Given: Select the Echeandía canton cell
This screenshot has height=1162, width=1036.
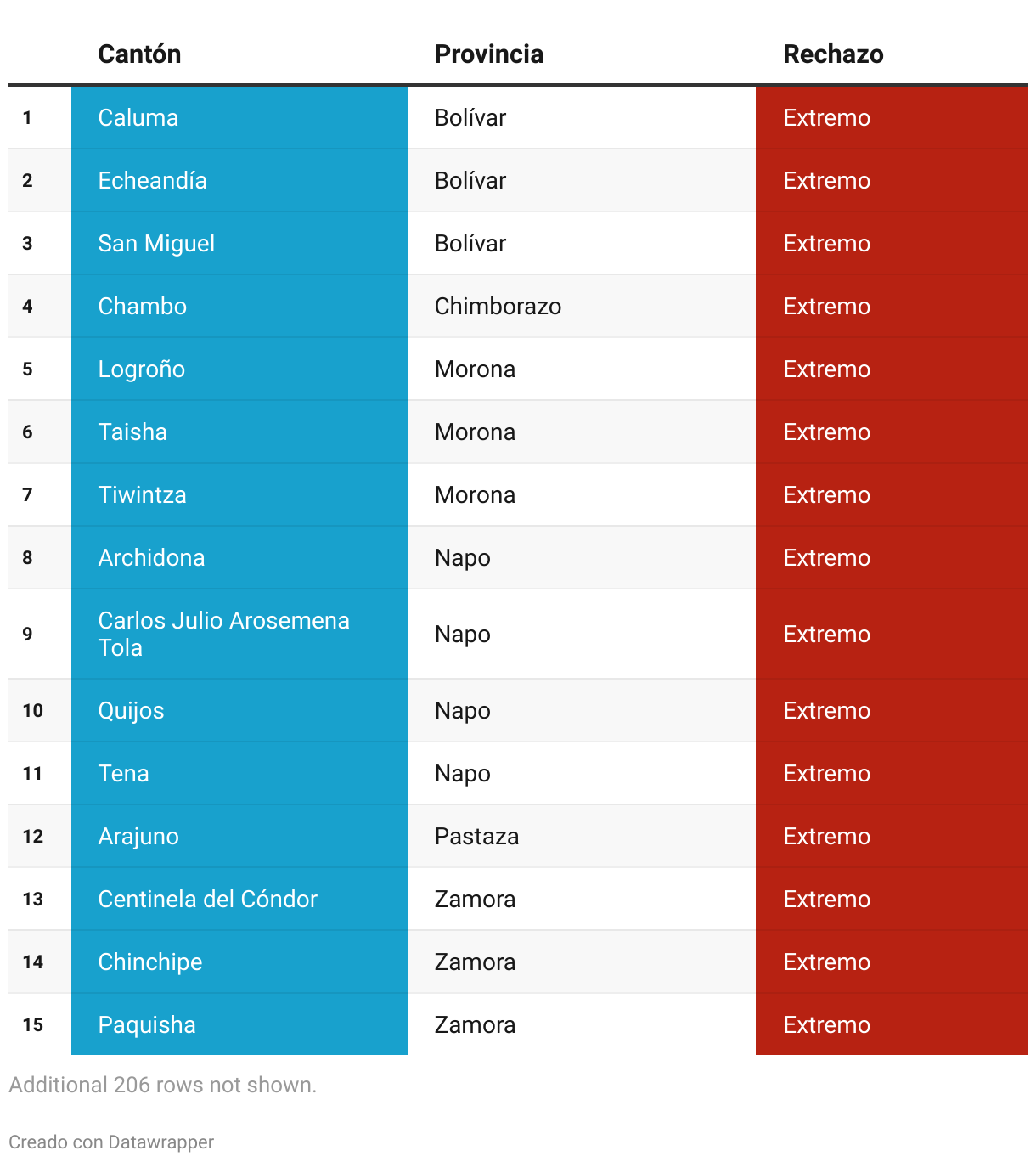Looking at the screenshot, I should (239, 180).
